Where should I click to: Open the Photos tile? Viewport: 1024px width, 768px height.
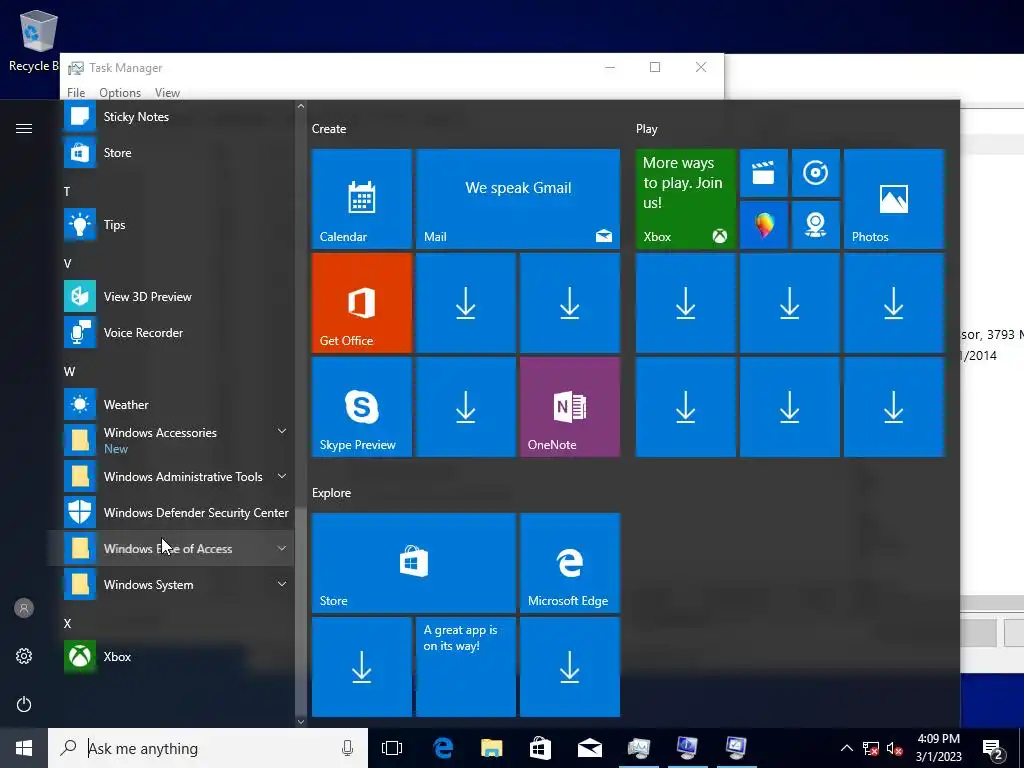[x=894, y=199]
